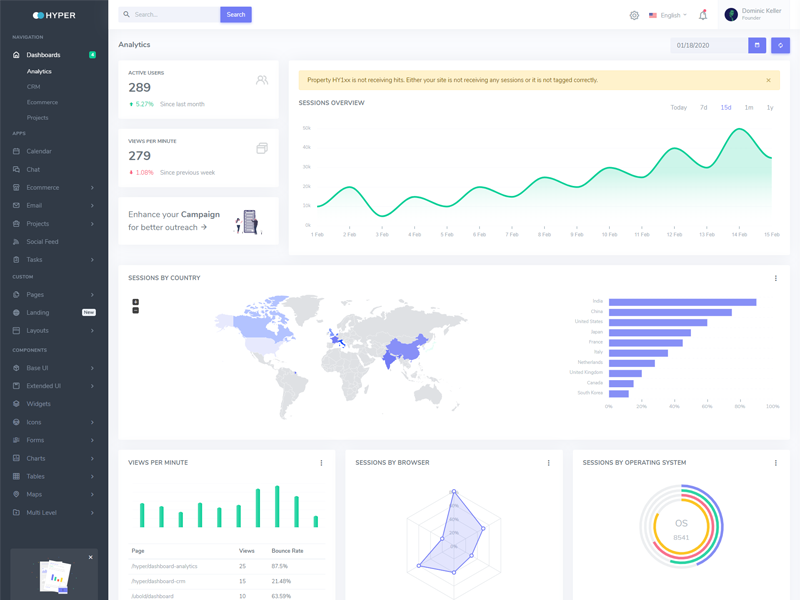The height and width of the screenshot is (600, 800).
Task: Click the Search button
Action: click(236, 15)
